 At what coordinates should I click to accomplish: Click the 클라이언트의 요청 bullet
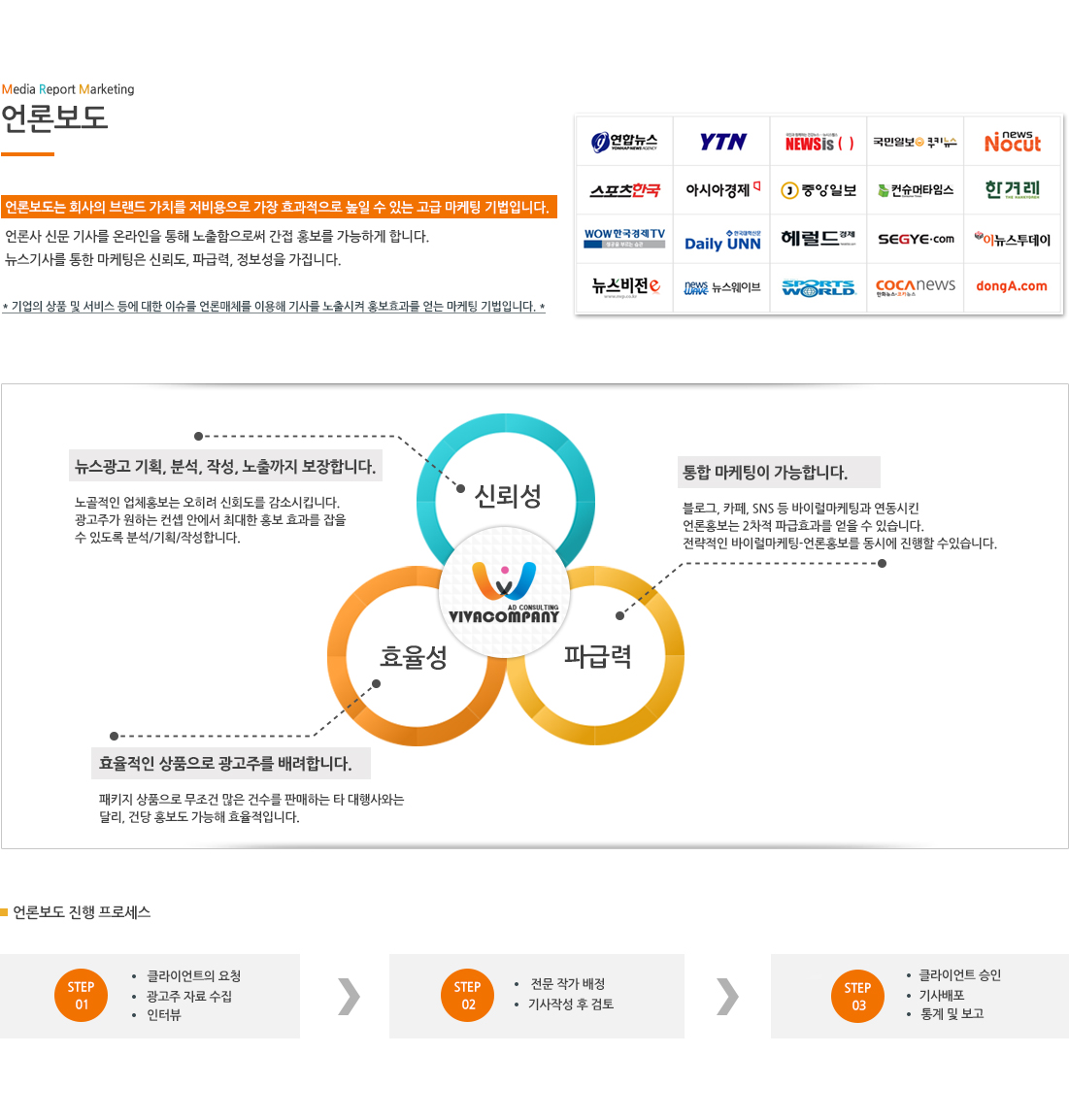193,975
